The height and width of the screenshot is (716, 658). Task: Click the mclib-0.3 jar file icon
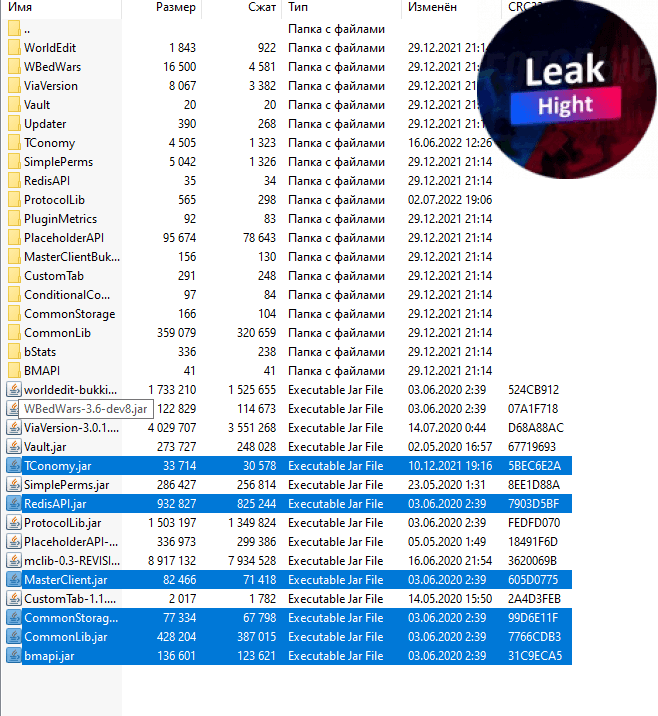pyautogui.click(x=14, y=561)
